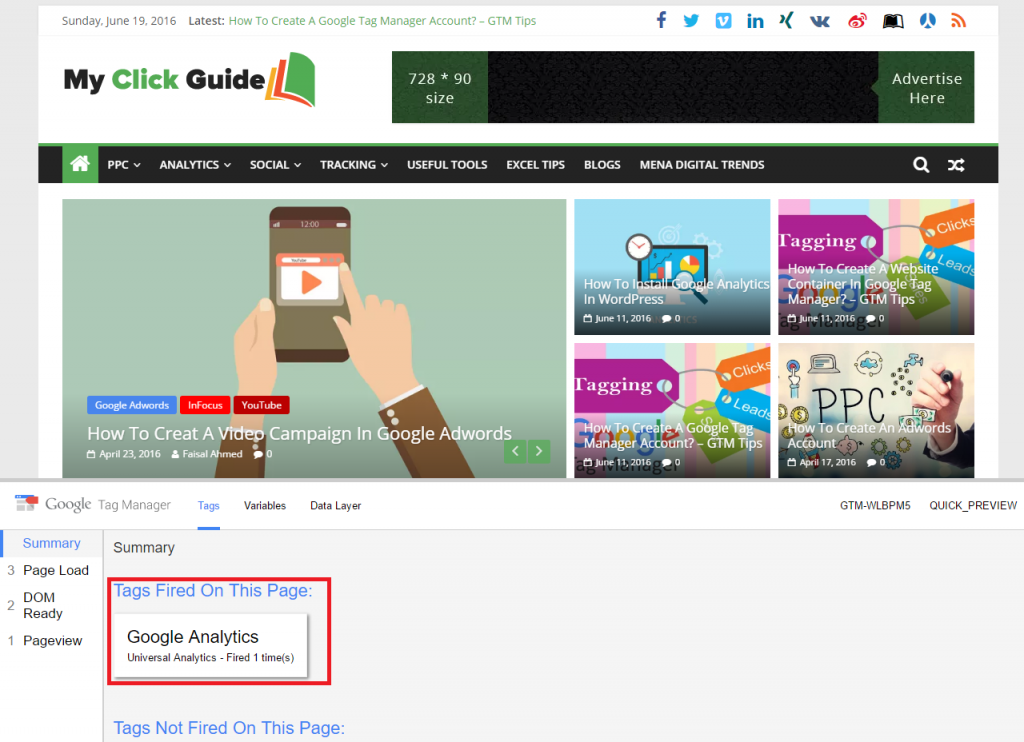
Task: Select Summary in the event list
Action: click(52, 543)
